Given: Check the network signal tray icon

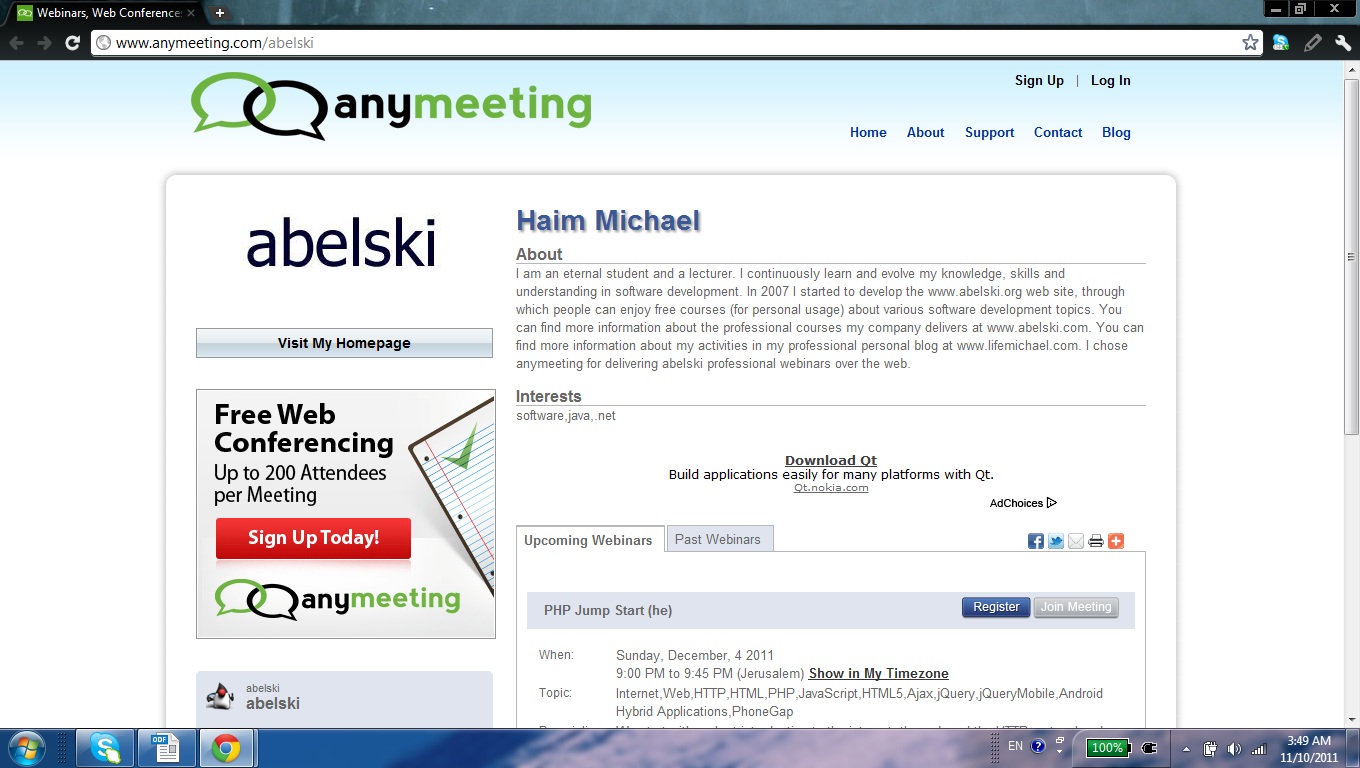Looking at the screenshot, I should [x=1258, y=748].
